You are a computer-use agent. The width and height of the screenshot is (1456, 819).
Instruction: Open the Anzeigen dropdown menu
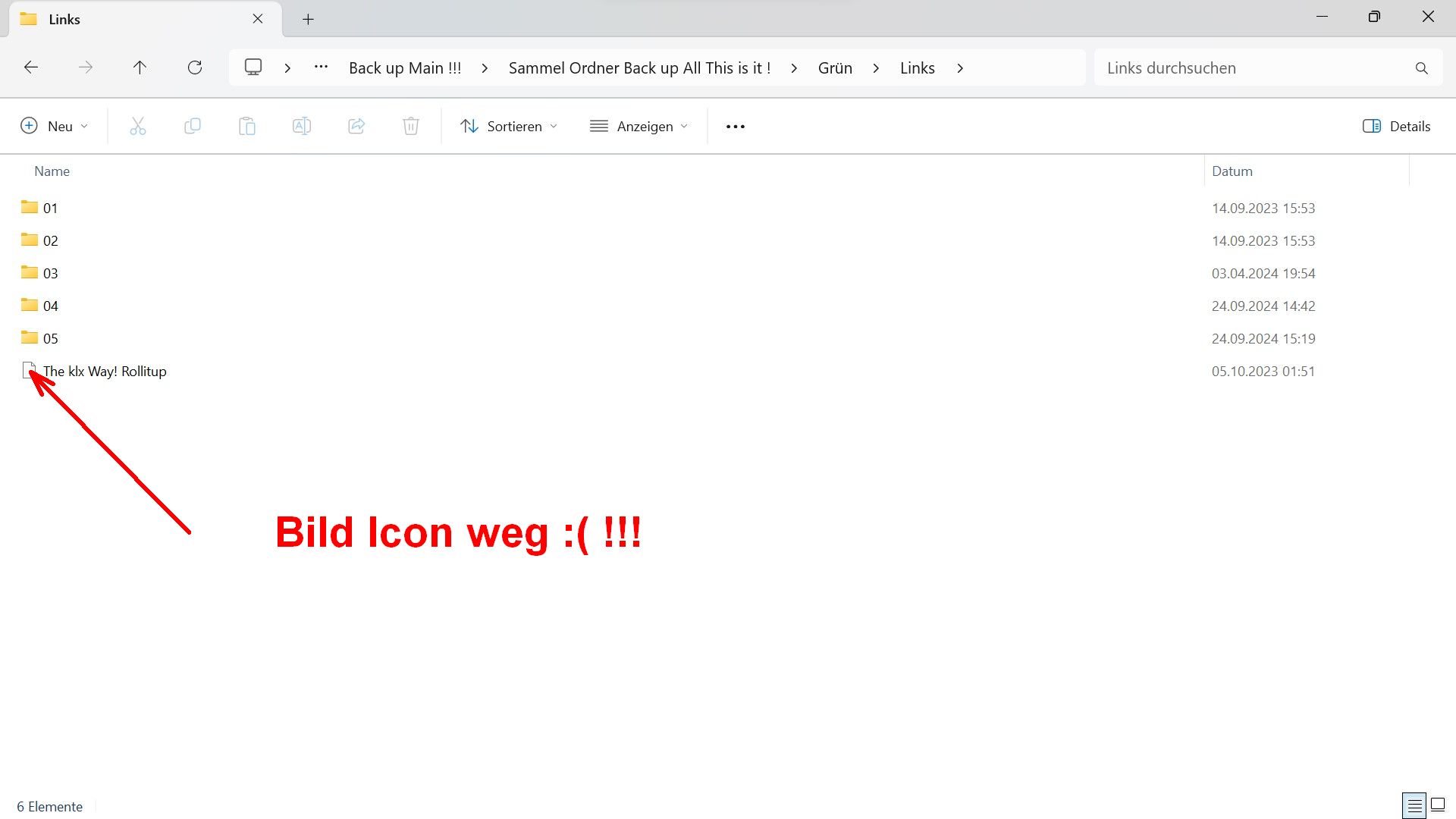pos(639,126)
